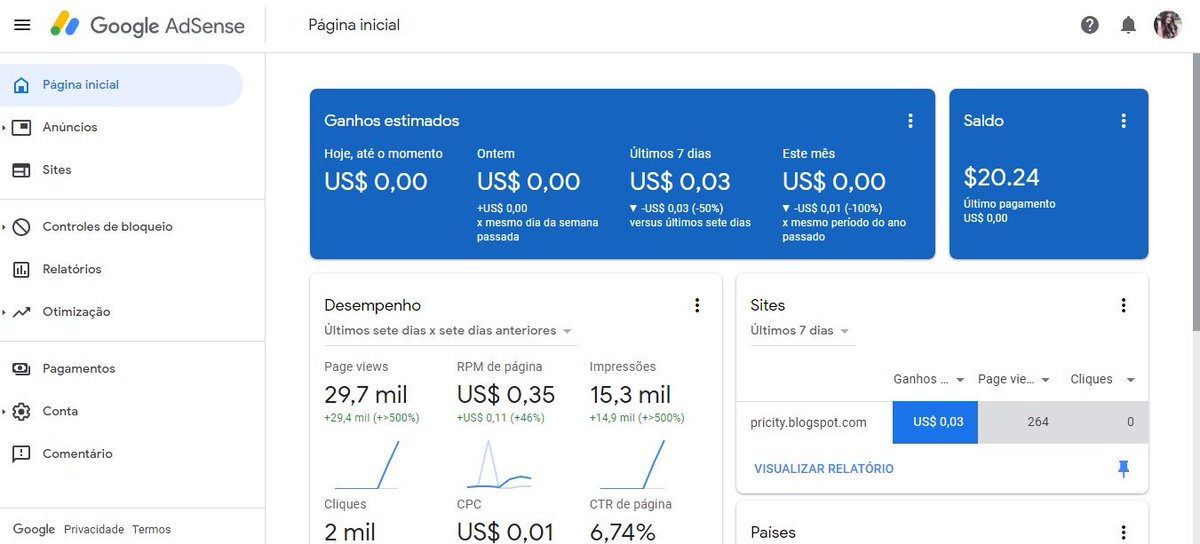Image resolution: width=1200 pixels, height=544 pixels.
Task: Open Sites card options menu
Action: click(x=1123, y=306)
